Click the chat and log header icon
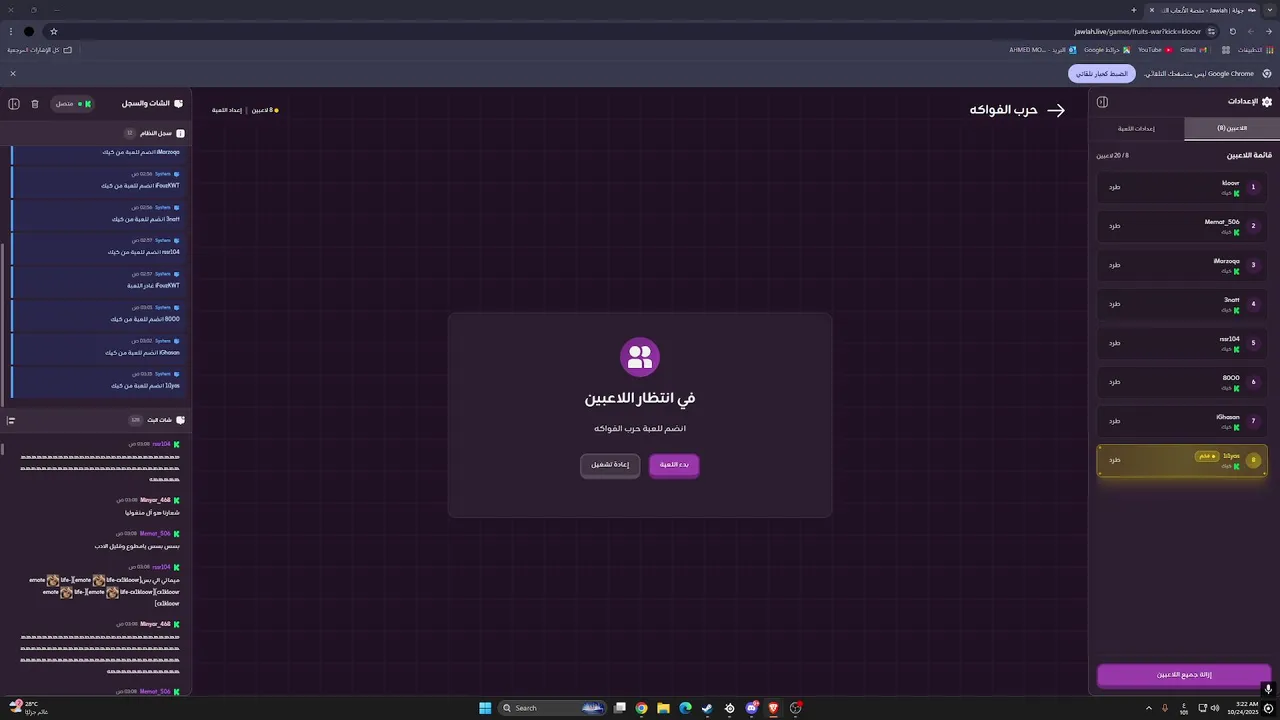Viewport: 1280px width, 720px height. [178, 104]
